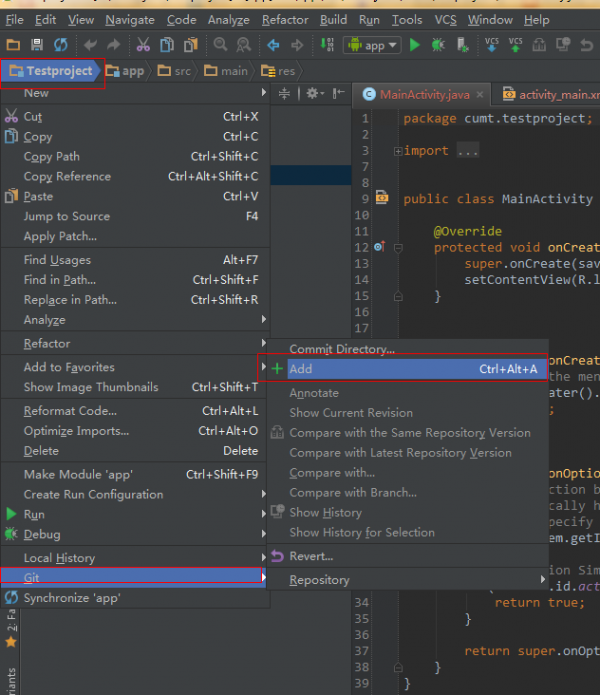Open the Refactor menu in menu bar
The image size is (600, 695).
(x=285, y=20)
